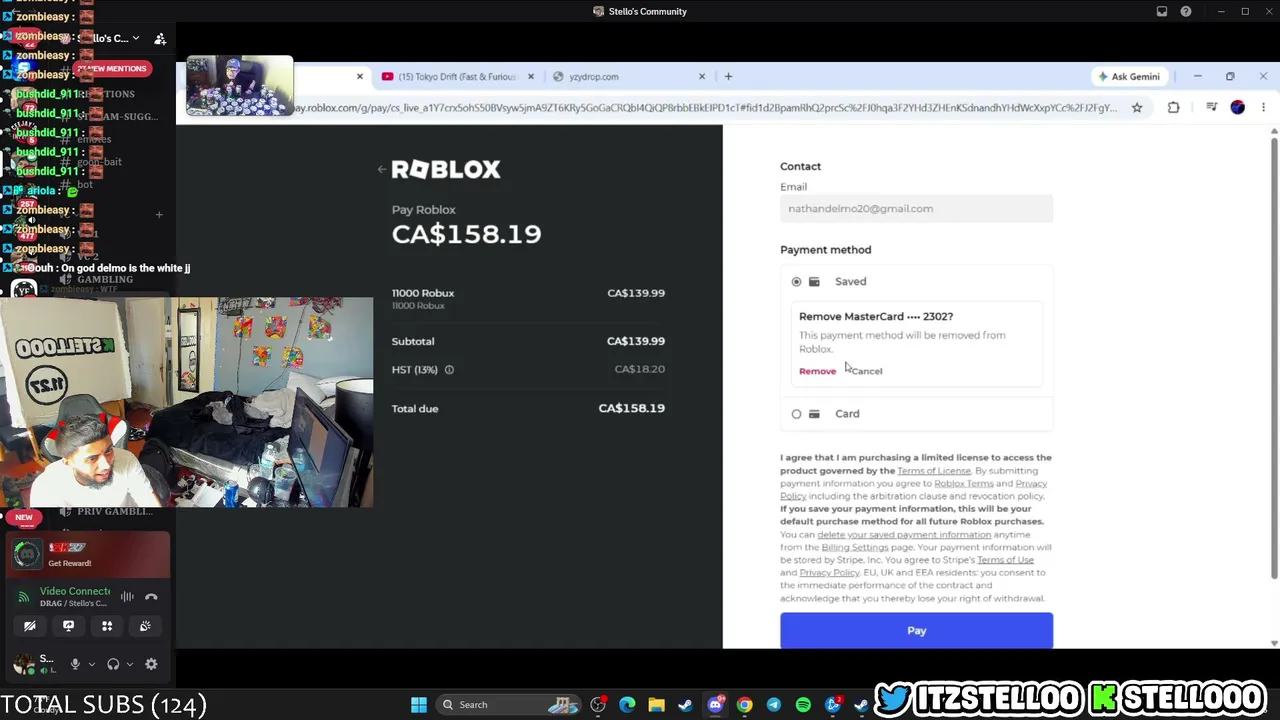Turn on camera in Discord

point(30,626)
